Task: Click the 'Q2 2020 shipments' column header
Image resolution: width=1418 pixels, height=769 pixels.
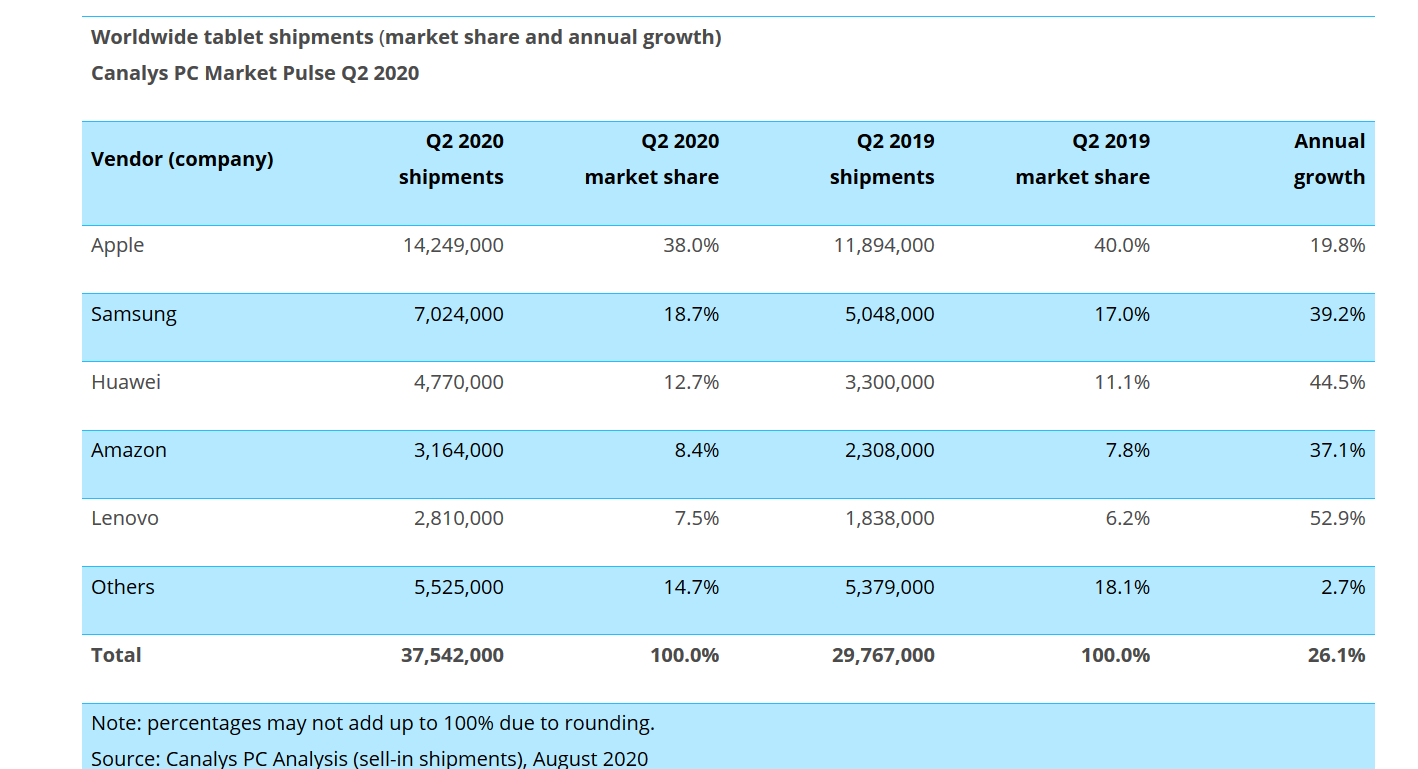Action: 451,159
